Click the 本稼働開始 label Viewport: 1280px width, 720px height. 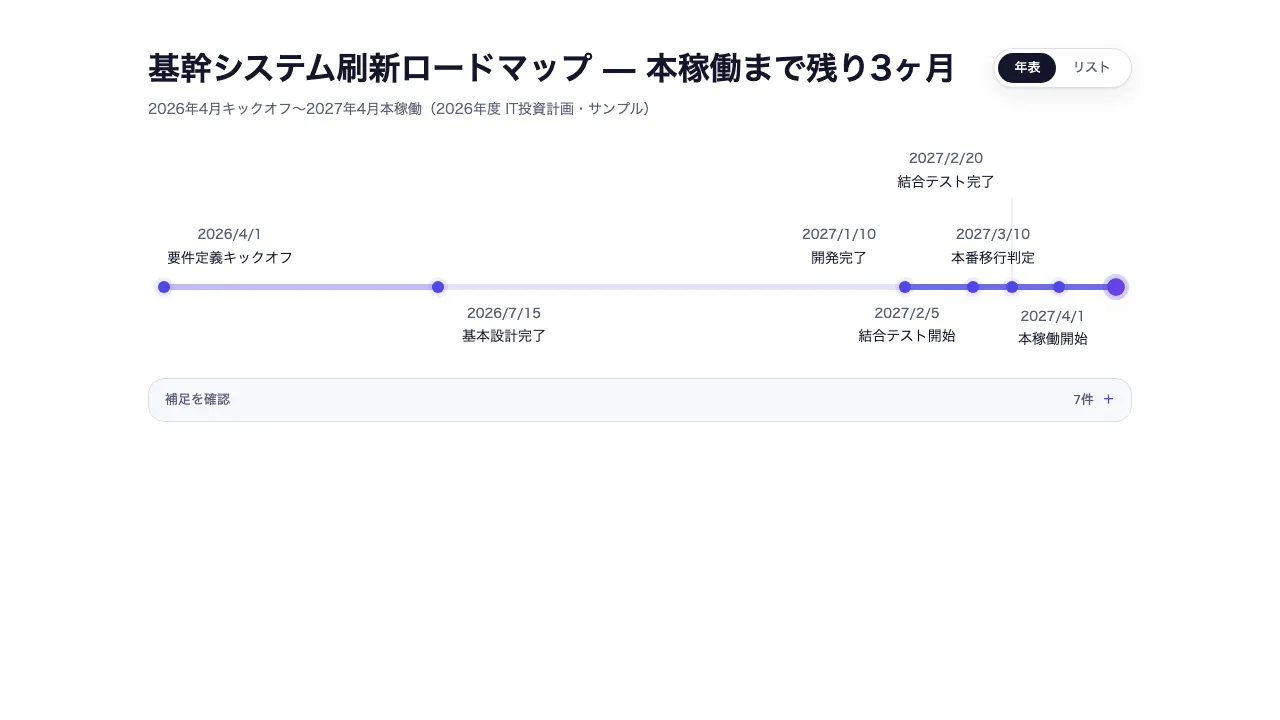1053,339
